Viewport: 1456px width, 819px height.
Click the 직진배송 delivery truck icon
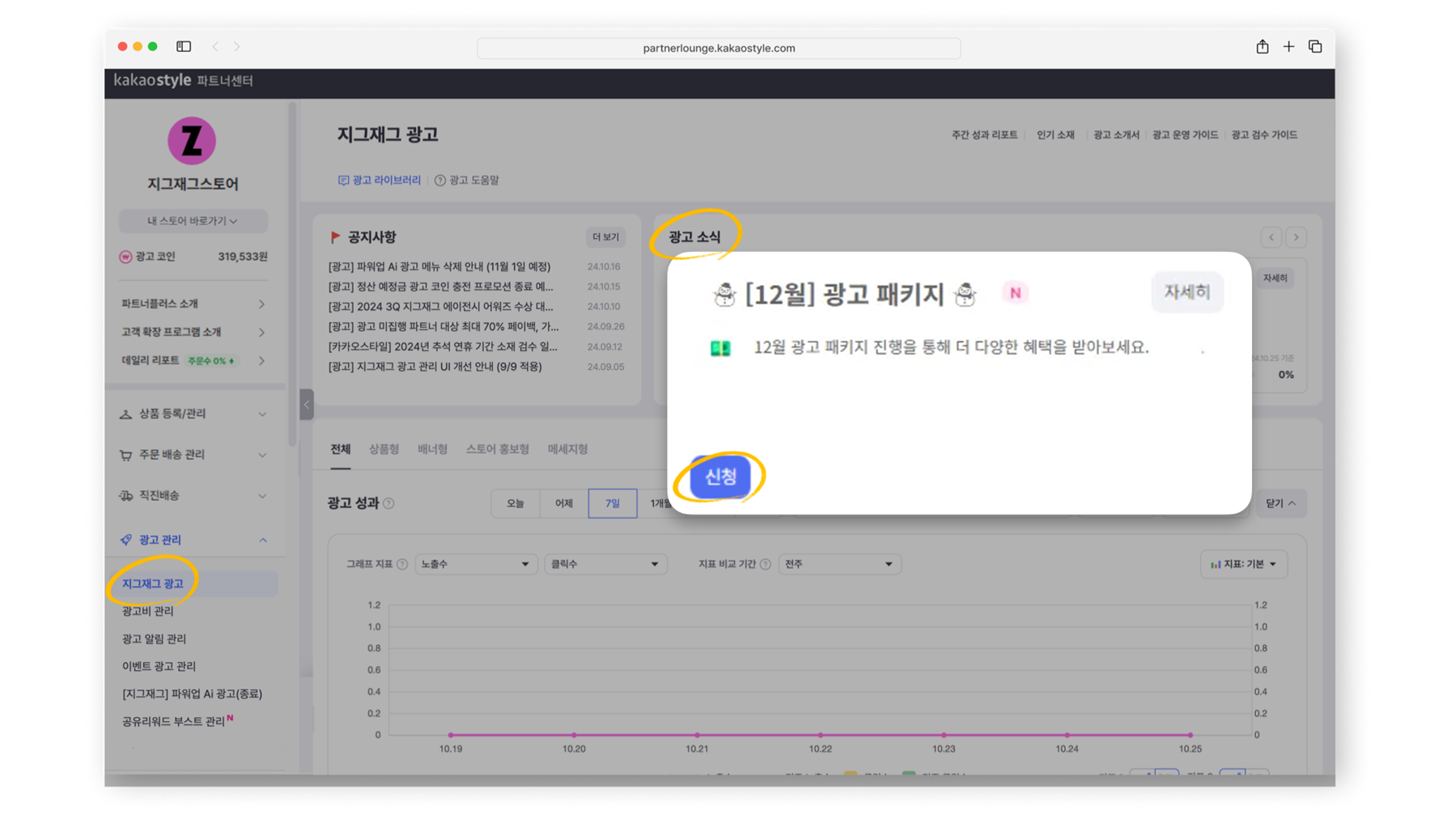click(x=125, y=495)
